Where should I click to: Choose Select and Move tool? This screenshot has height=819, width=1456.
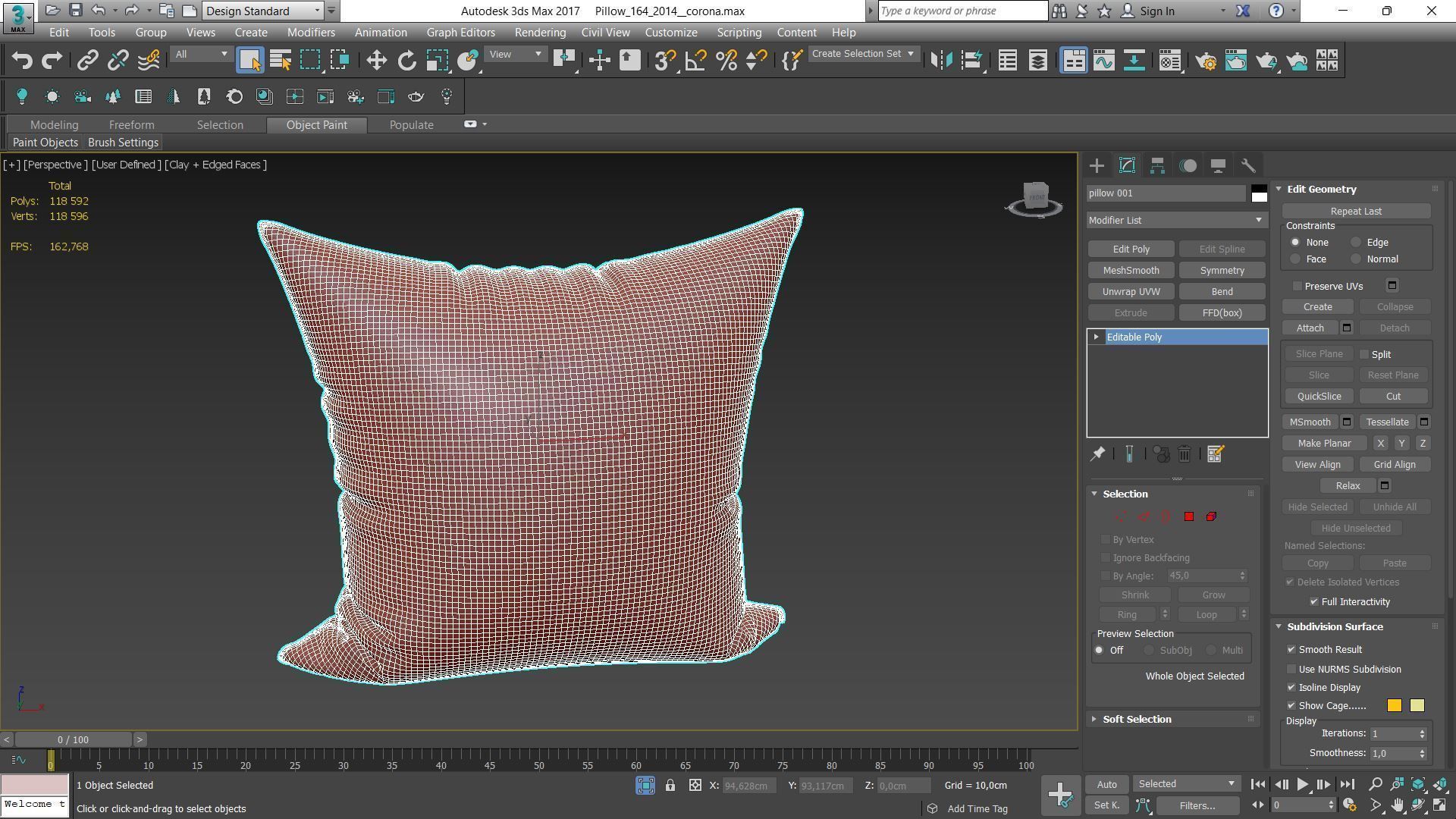(376, 61)
